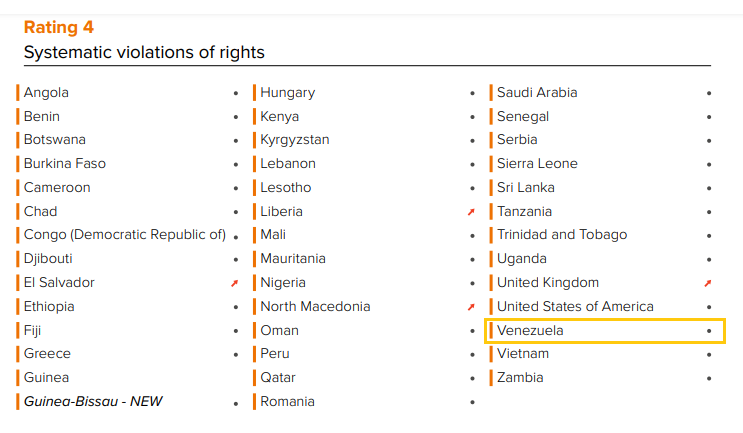This screenshot has width=743, height=433.
Task: Open the Sierra Leone entry
Action: click(x=537, y=164)
